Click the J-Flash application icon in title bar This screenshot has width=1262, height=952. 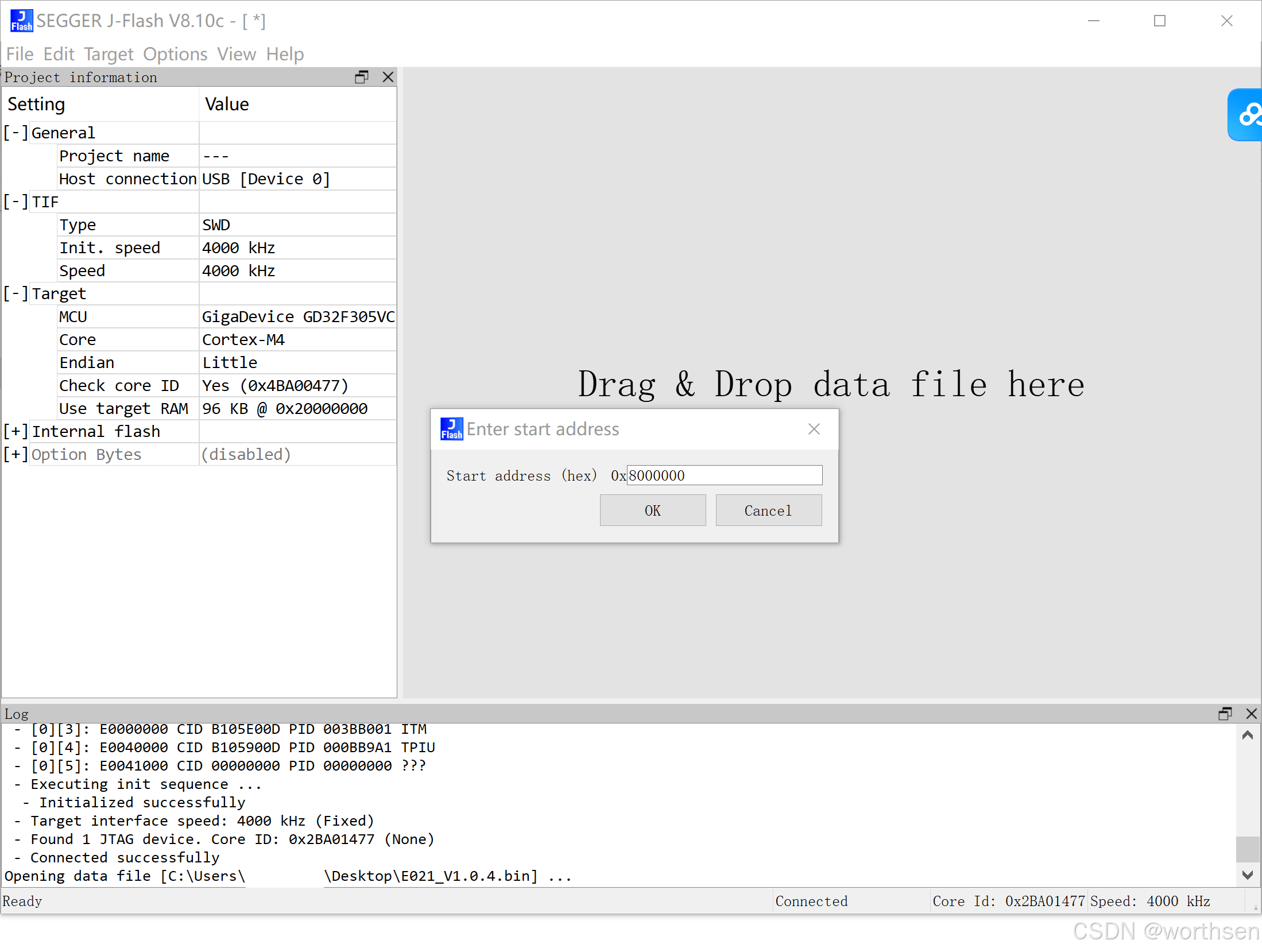(21, 21)
